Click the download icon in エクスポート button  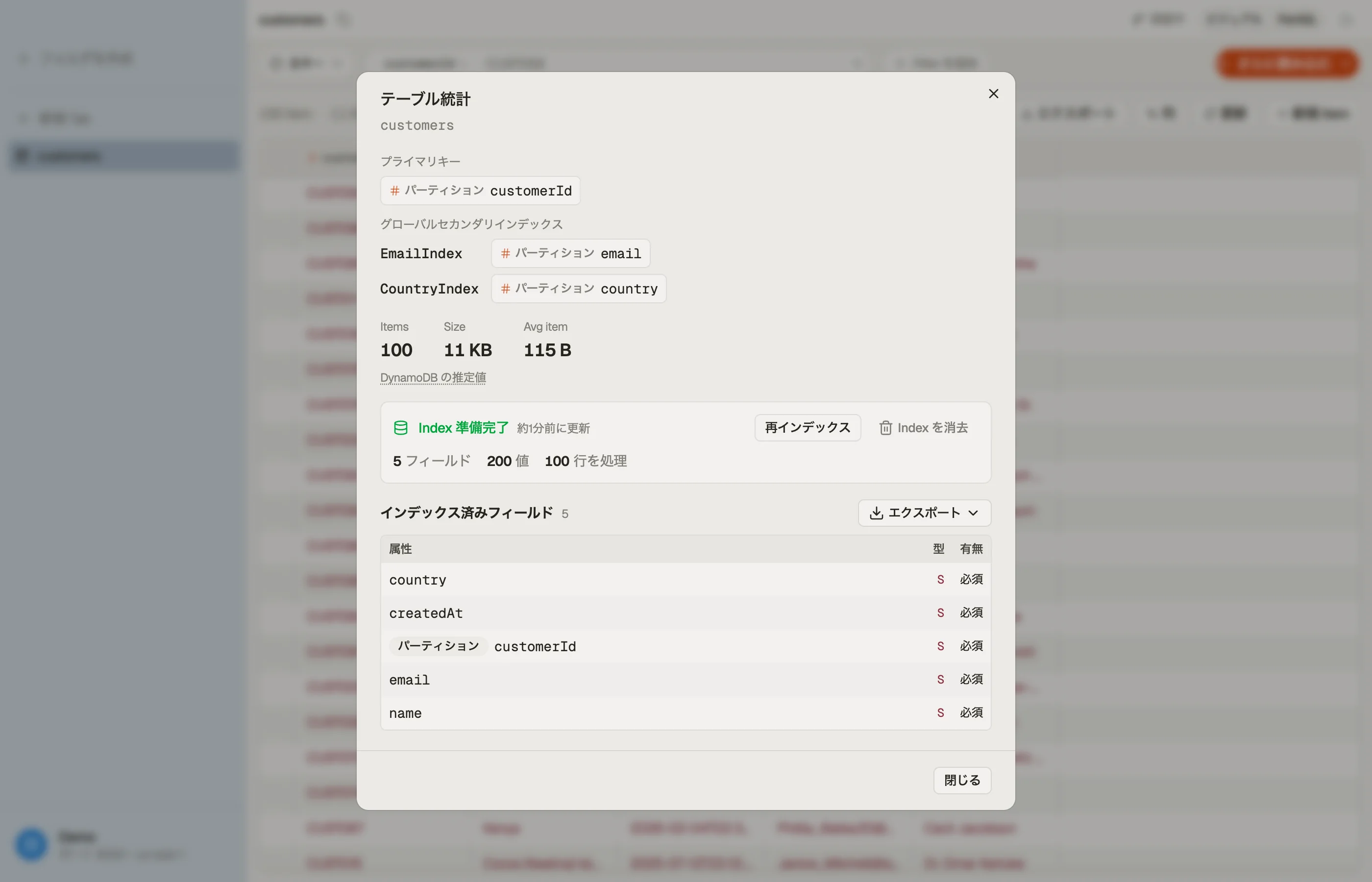pyautogui.click(x=876, y=513)
